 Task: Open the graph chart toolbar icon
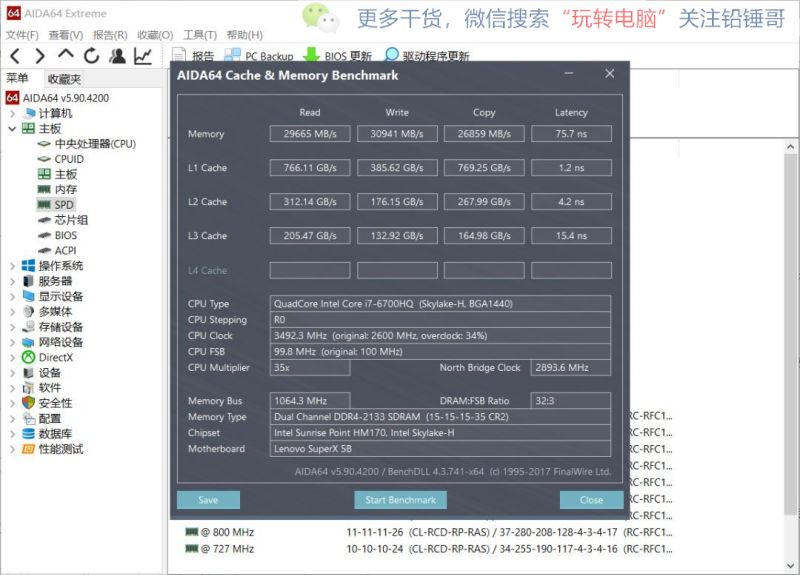coord(143,56)
